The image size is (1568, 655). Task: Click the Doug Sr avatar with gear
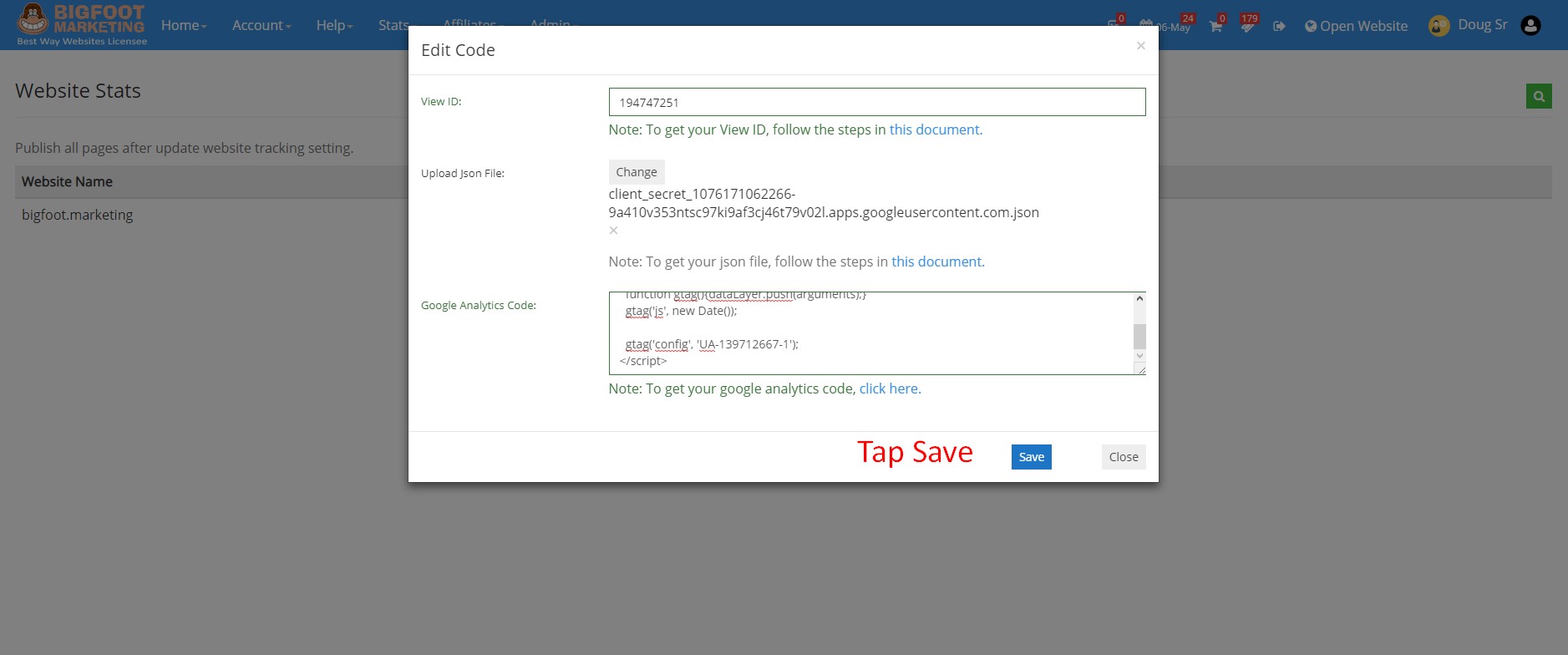[x=1439, y=27]
